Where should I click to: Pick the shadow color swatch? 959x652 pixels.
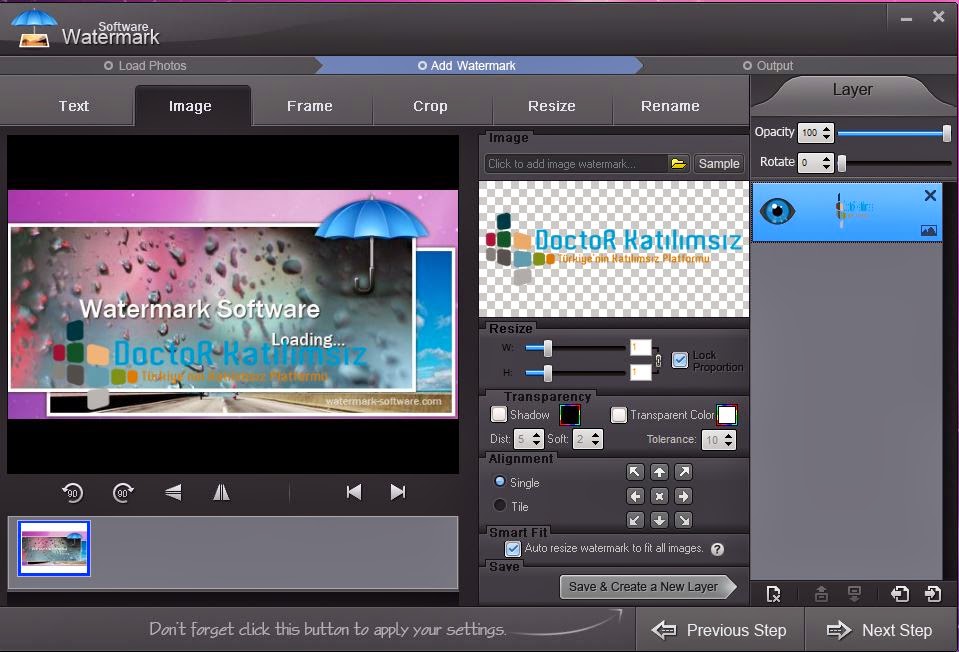[x=570, y=415]
